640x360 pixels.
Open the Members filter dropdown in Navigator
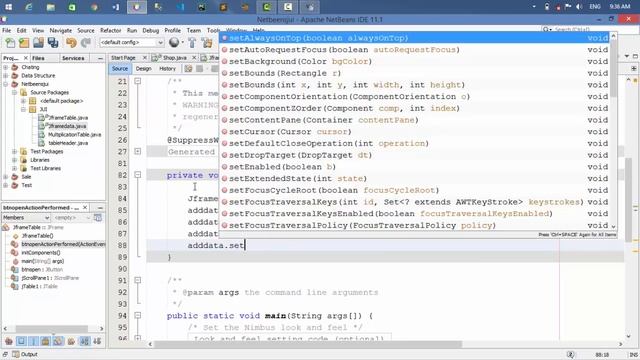click(26, 218)
